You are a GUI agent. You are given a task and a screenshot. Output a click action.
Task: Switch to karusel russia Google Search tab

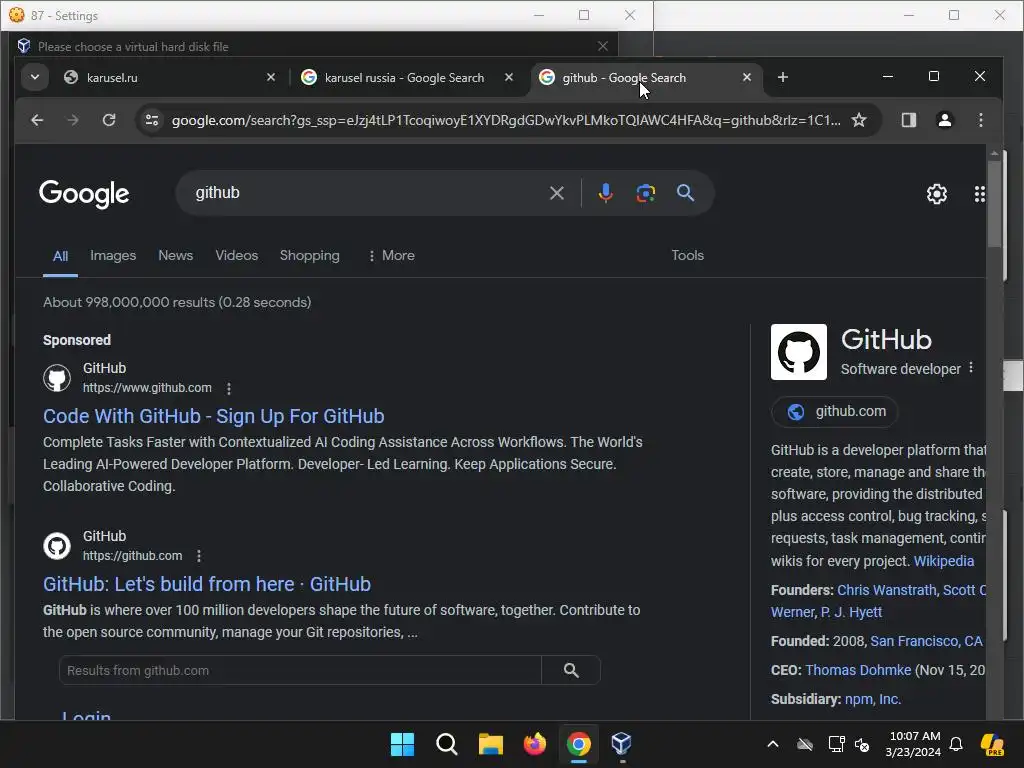tap(407, 78)
